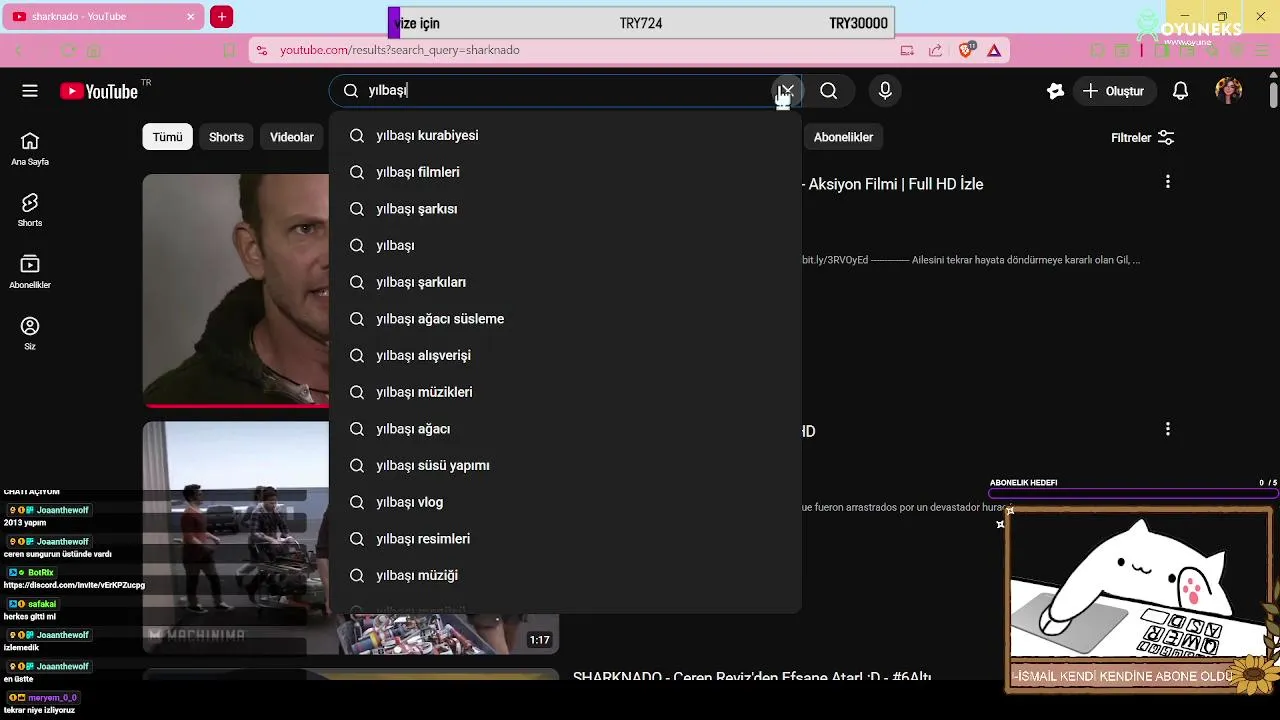Image resolution: width=1280 pixels, height=720 pixels.
Task: Select the Tümü filter chip
Action: tap(167, 137)
